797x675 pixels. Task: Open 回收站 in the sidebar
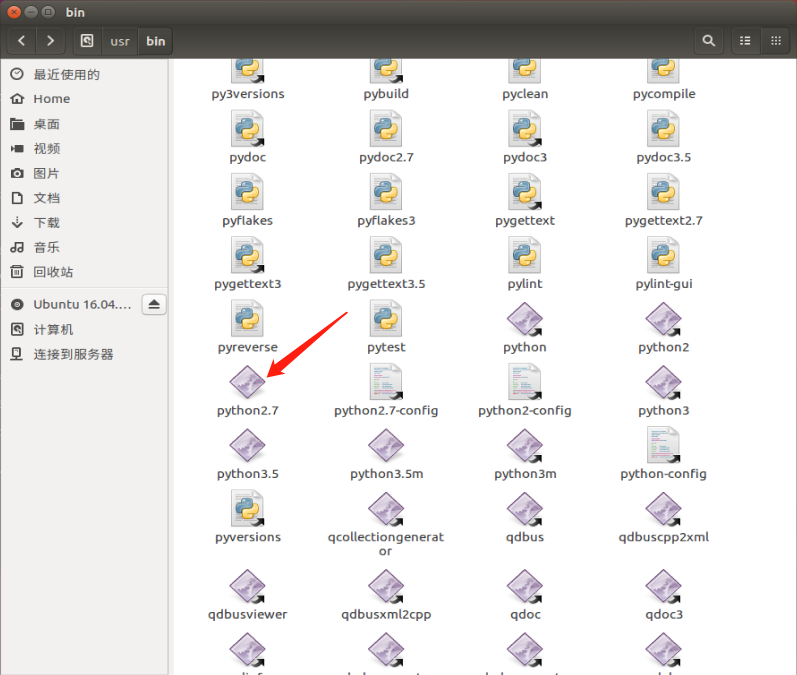click(84, 272)
